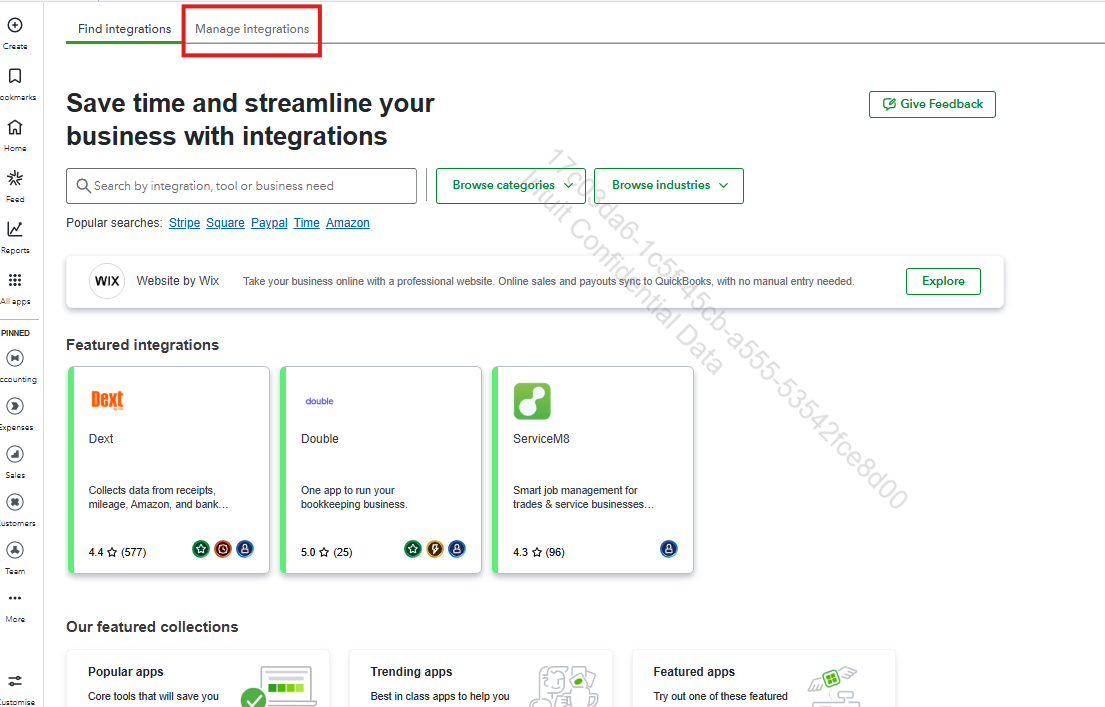Click the Give Feedback button
Image resolution: width=1105 pixels, height=707 pixels.
click(x=932, y=104)
